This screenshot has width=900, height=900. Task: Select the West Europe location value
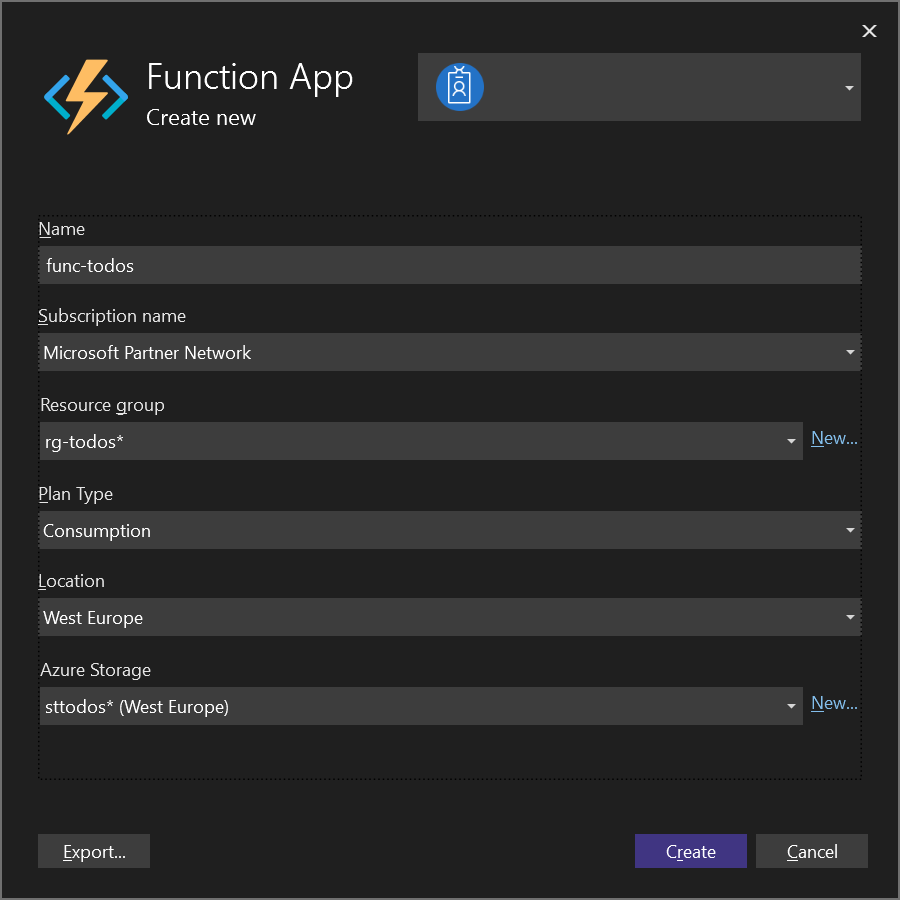(92, 617)
